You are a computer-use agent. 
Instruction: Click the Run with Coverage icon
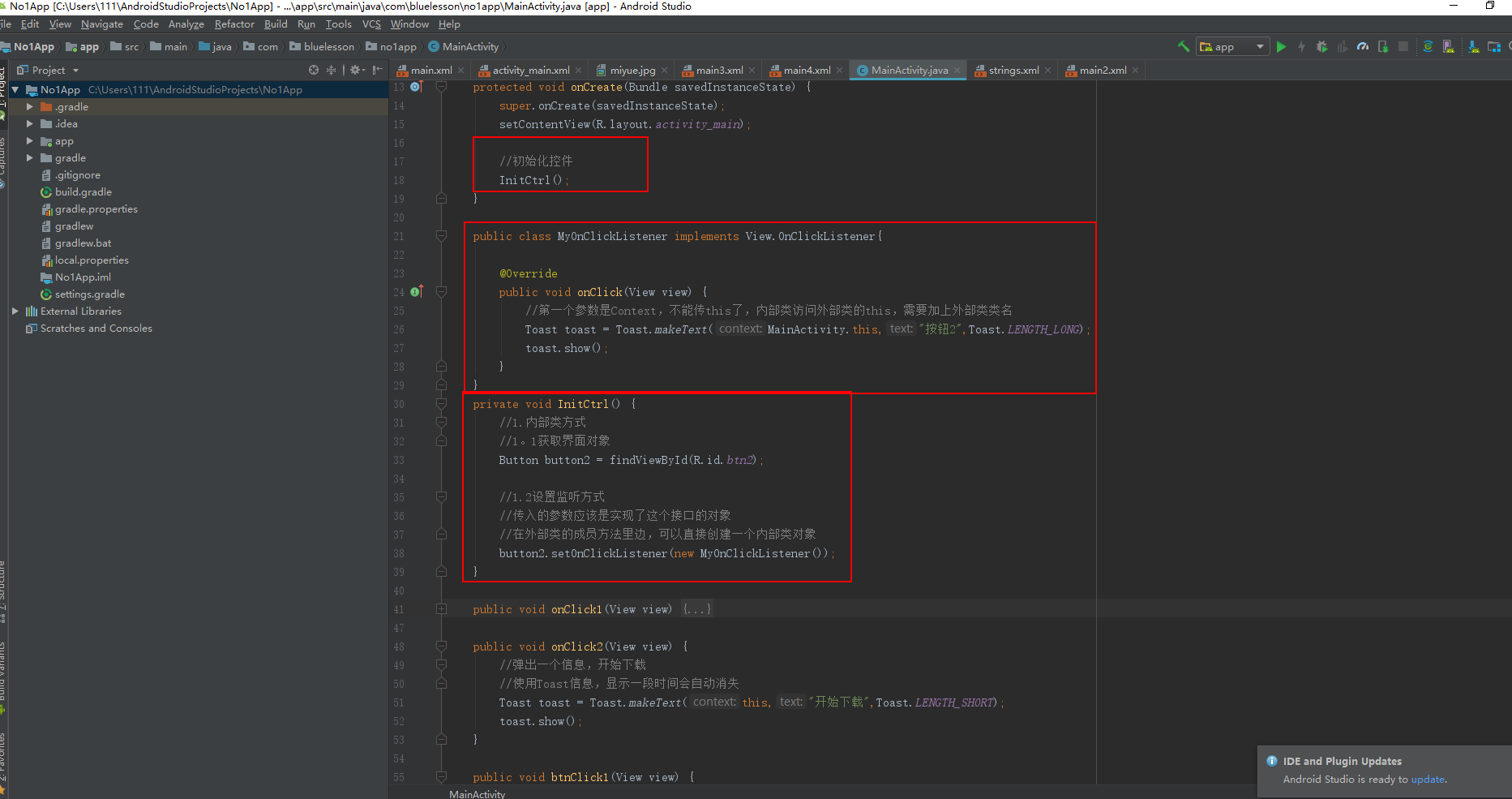pyautogui.click(x=1342, y=46)
